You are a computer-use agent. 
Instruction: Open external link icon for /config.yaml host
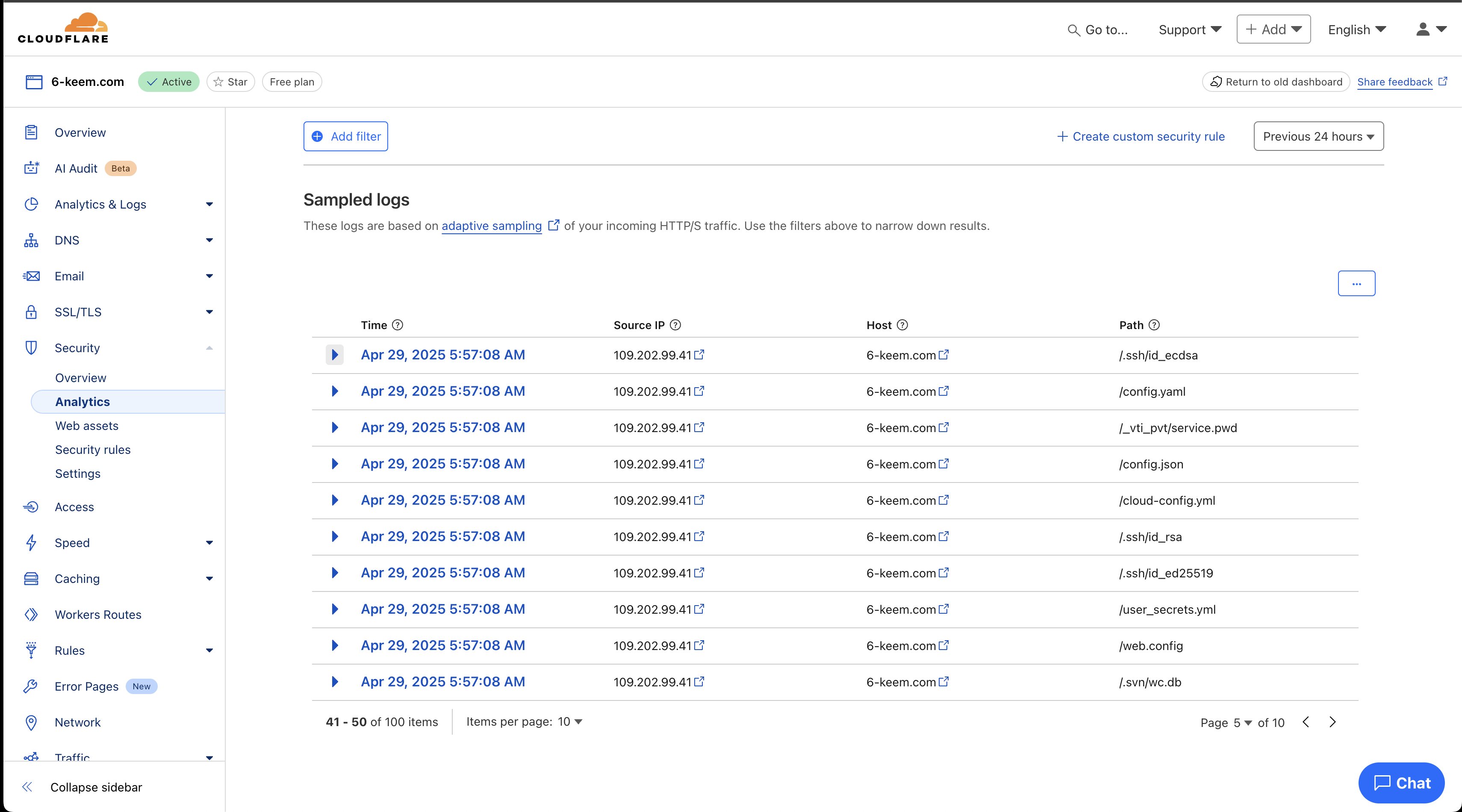943,391
